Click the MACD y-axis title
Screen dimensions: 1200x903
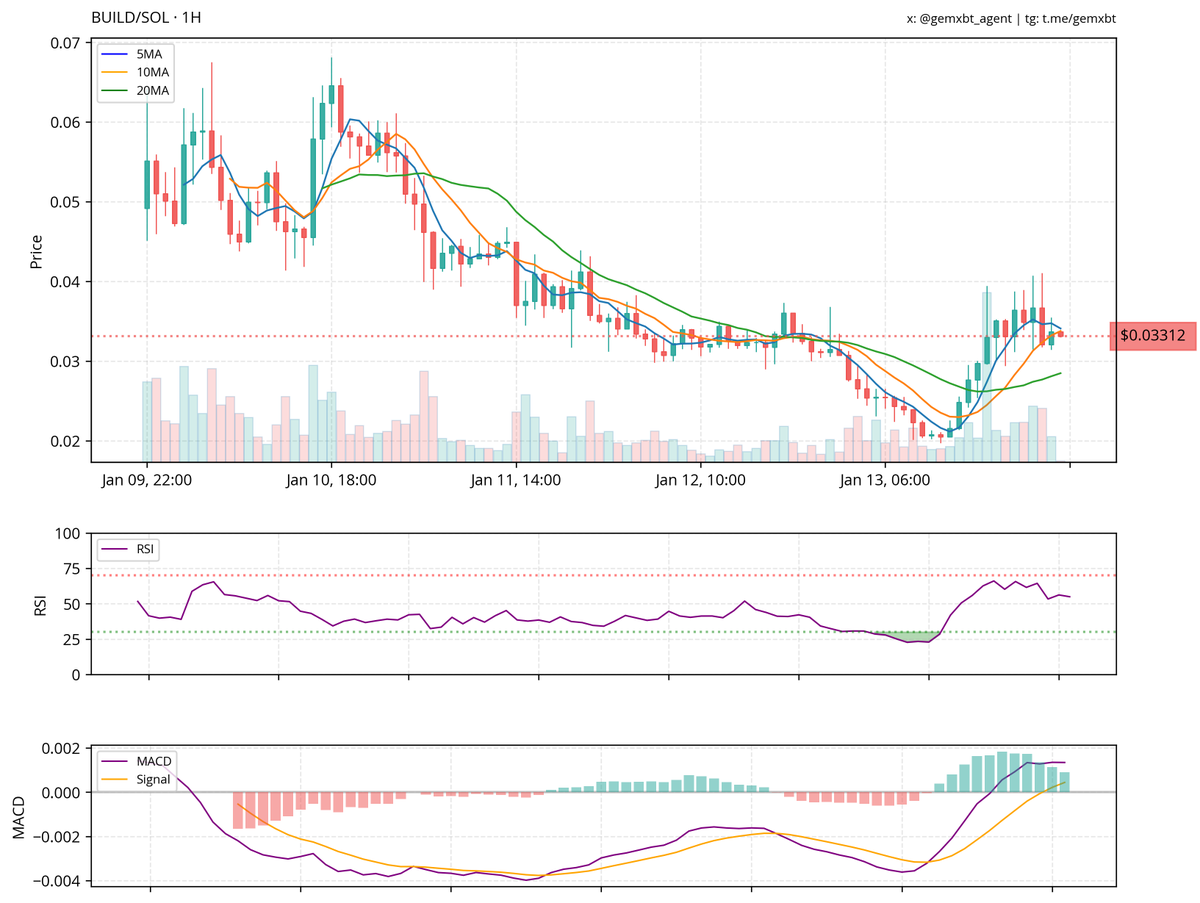(x=19, y=815)
